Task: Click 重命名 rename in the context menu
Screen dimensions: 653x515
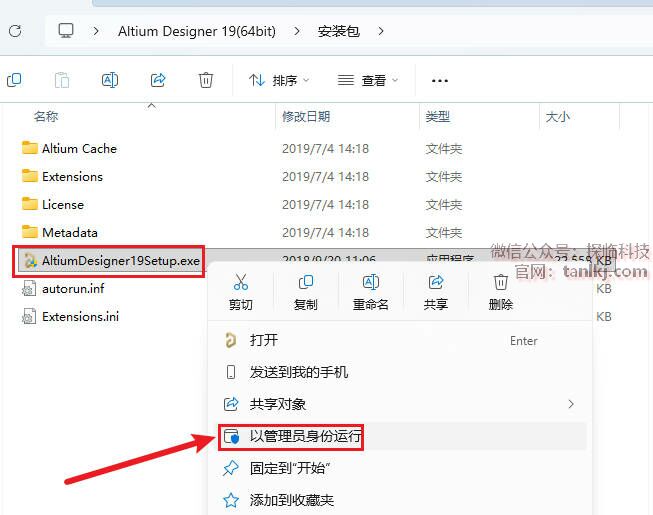Action: 371,292
